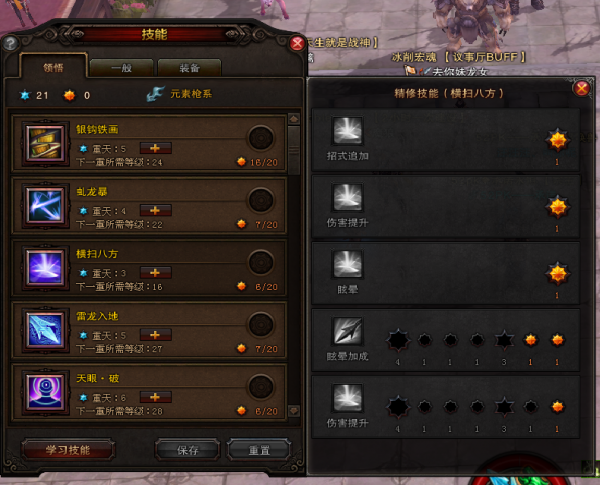This screenshot has width=600, height=485.
Task: Click the 招式追加 refinement icon
Action: [x=347, y=131]
